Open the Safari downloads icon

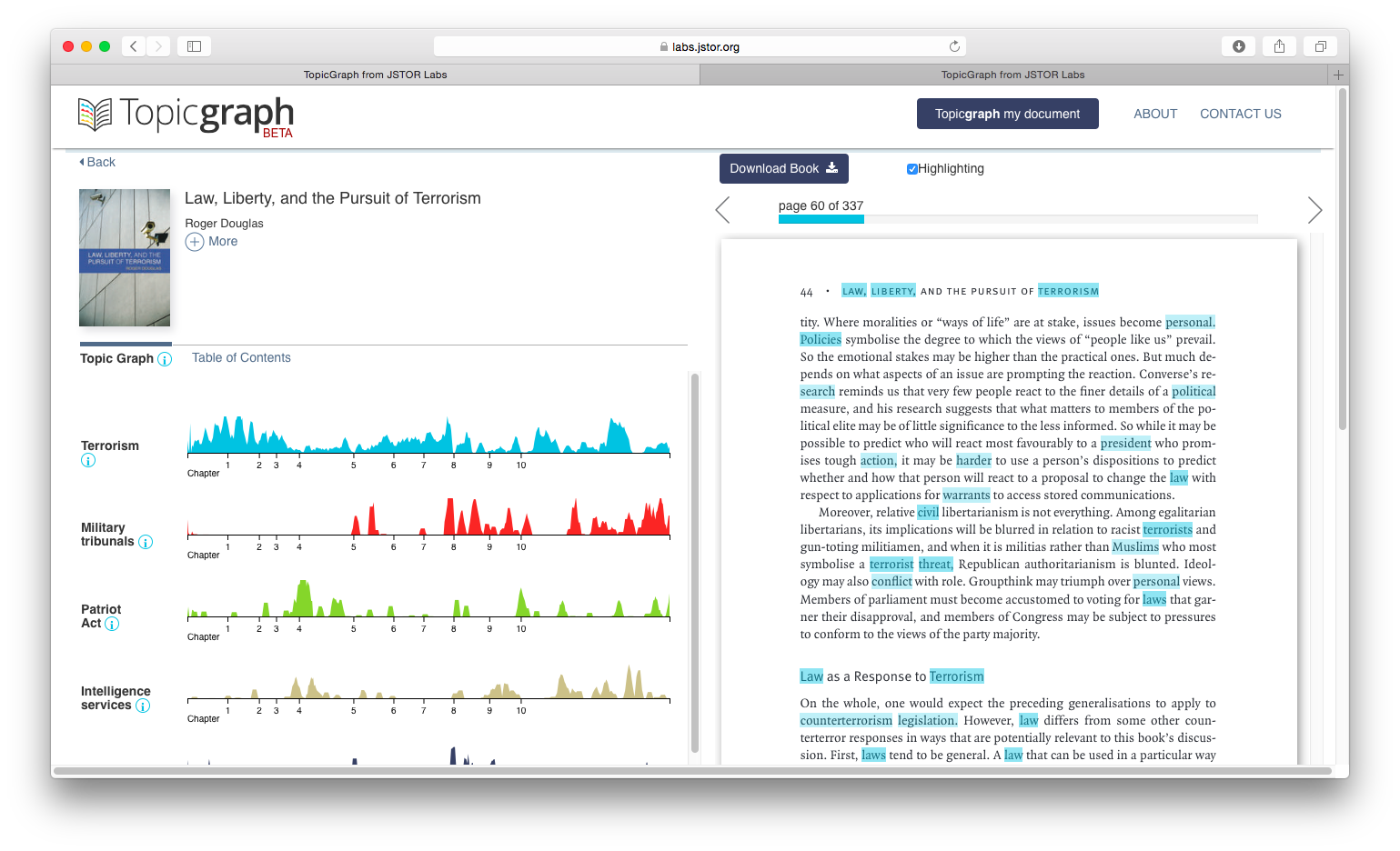coord(1238,46)
